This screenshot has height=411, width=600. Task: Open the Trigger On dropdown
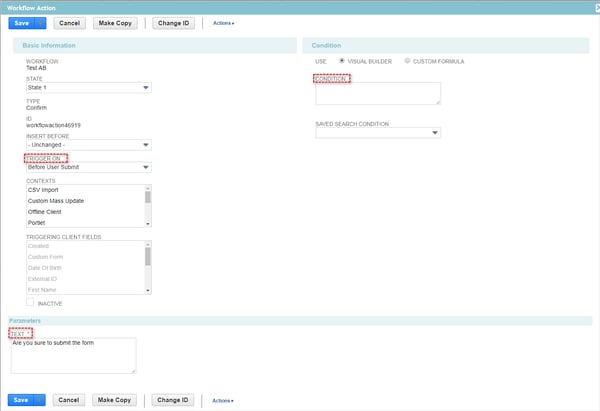(x=89, y=167)
